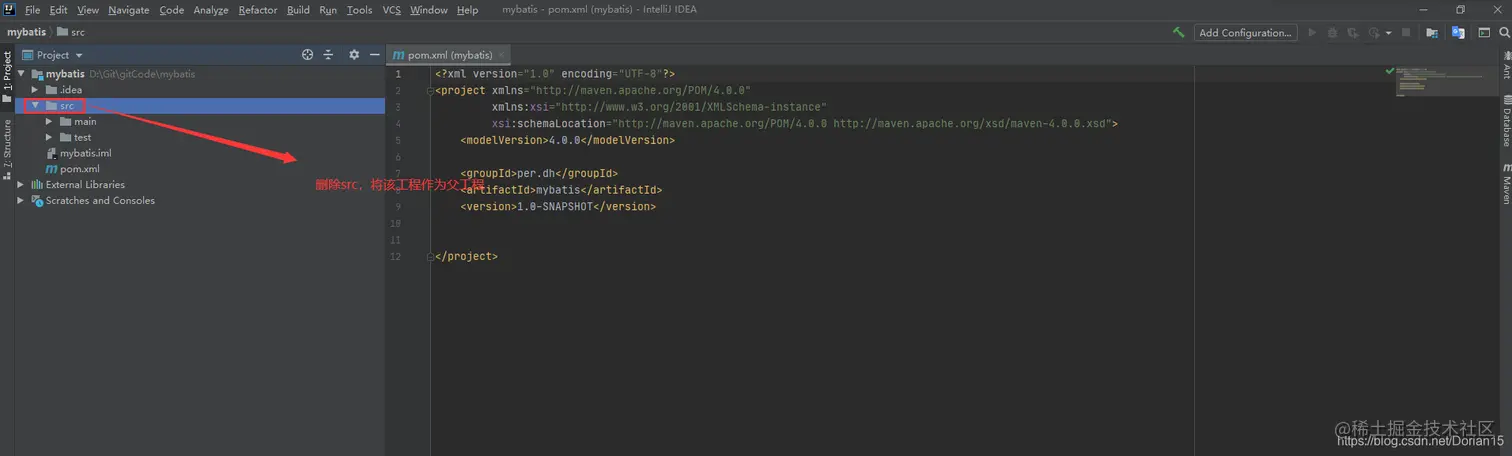Screen dimensions: 1512x456
Task: Hide the Project panel with the minus icon
Action: tap(375, 55)
